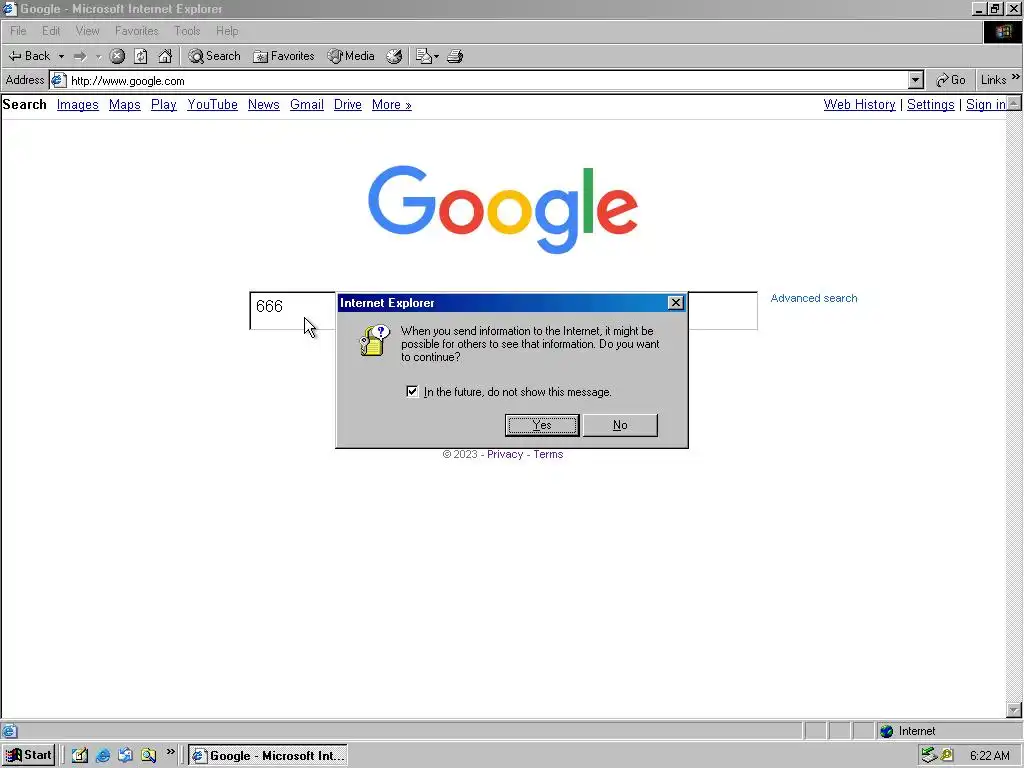Open the Forward history dropdown arrow
This screenshot has width=1024, height=768.
click(99, 56)
